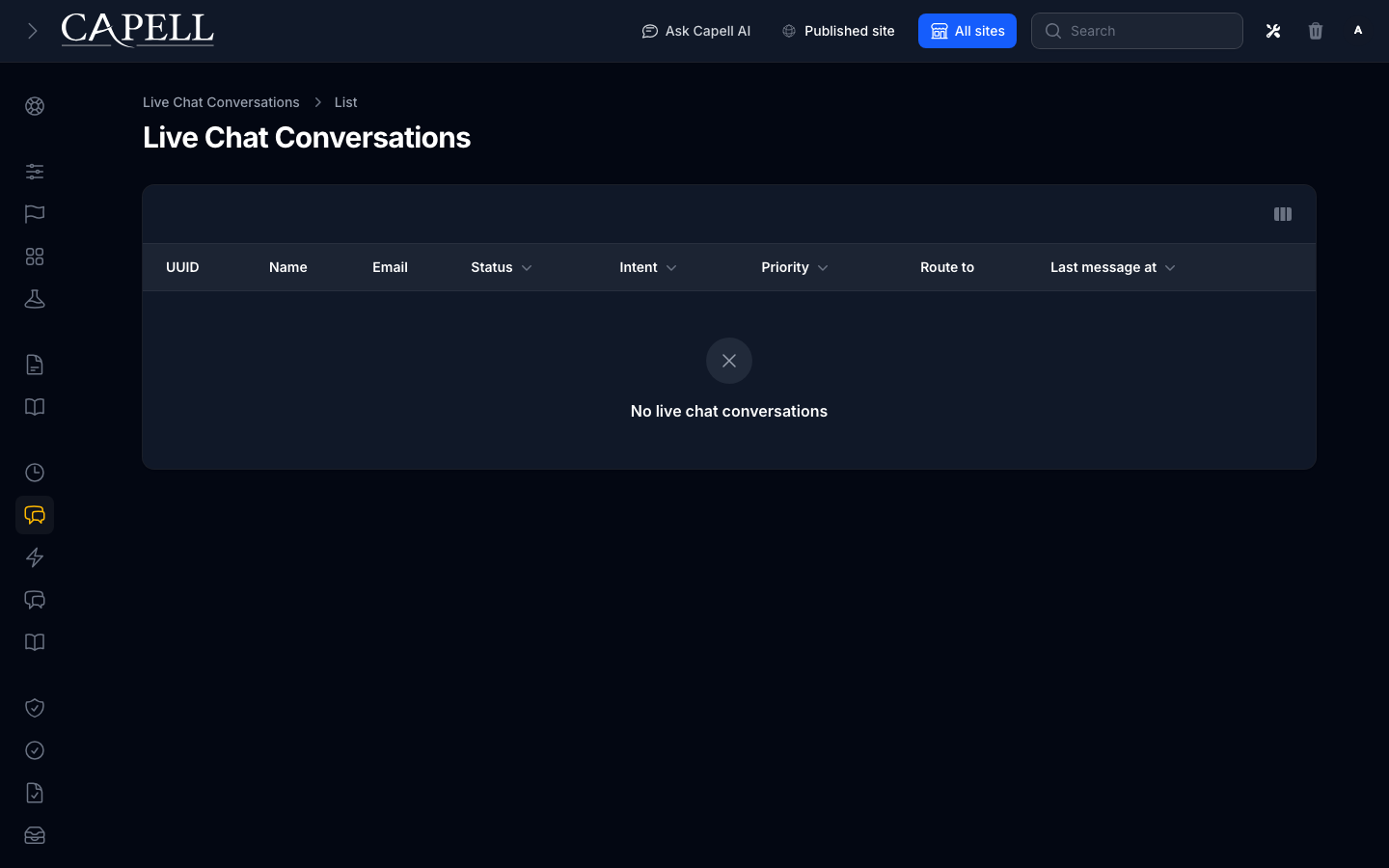The height and width of the screenshot is (868, 1389).
Task: Focus the global Search field
Action: 1137,31
